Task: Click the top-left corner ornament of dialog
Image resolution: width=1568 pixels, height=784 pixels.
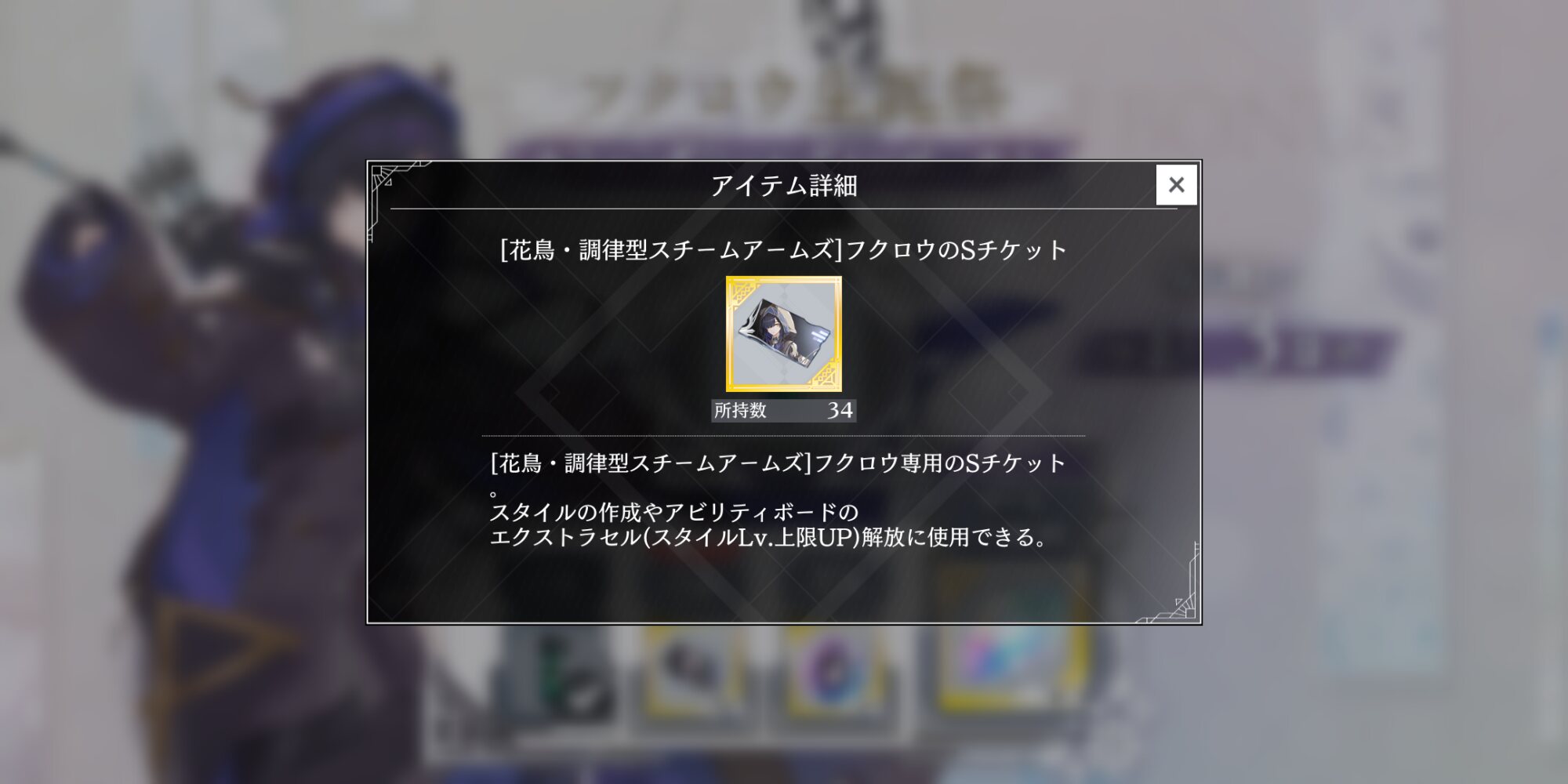Action: (x=392, y=188)
